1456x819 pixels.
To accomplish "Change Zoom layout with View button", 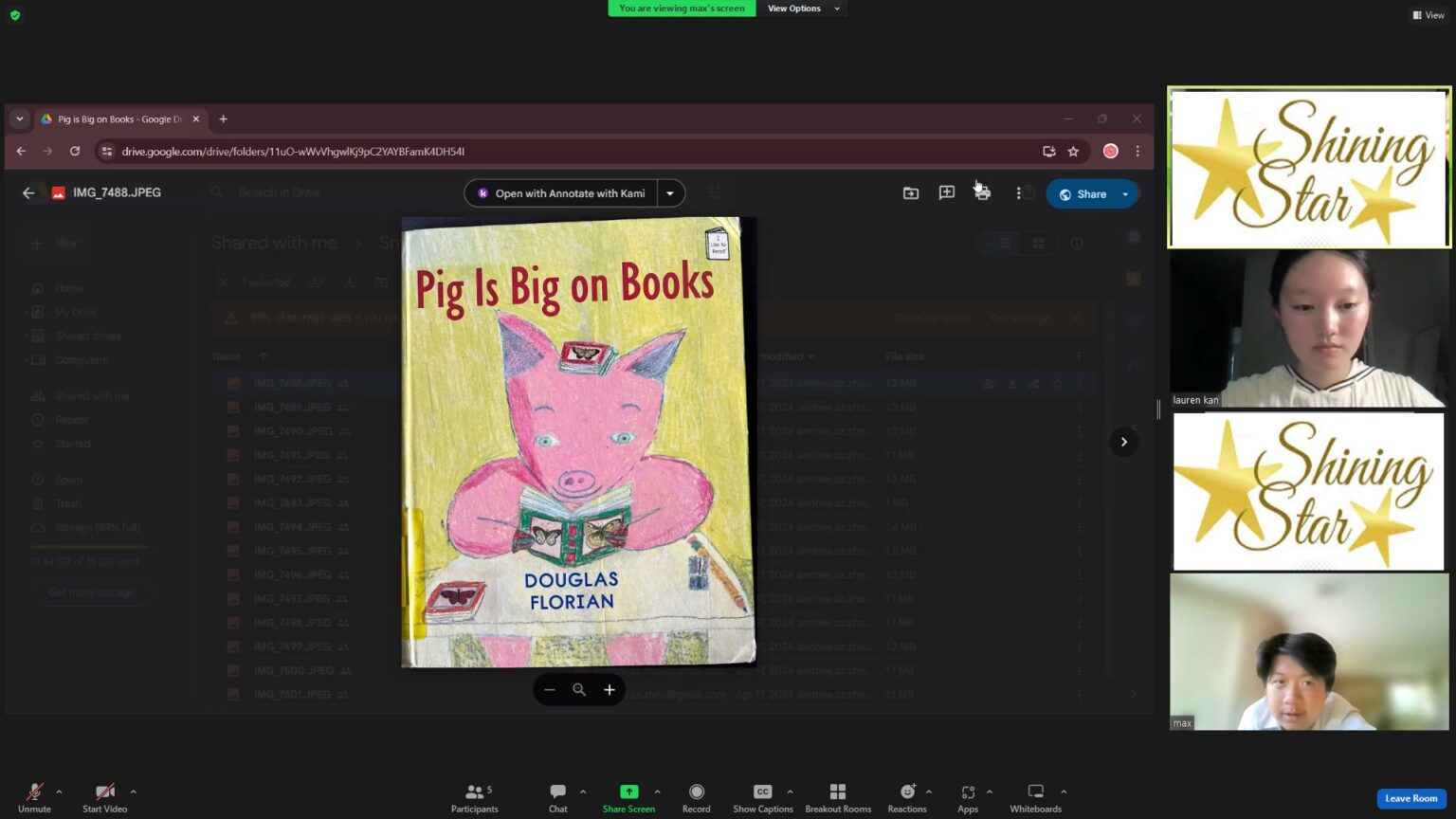I will coord(1429,15).
